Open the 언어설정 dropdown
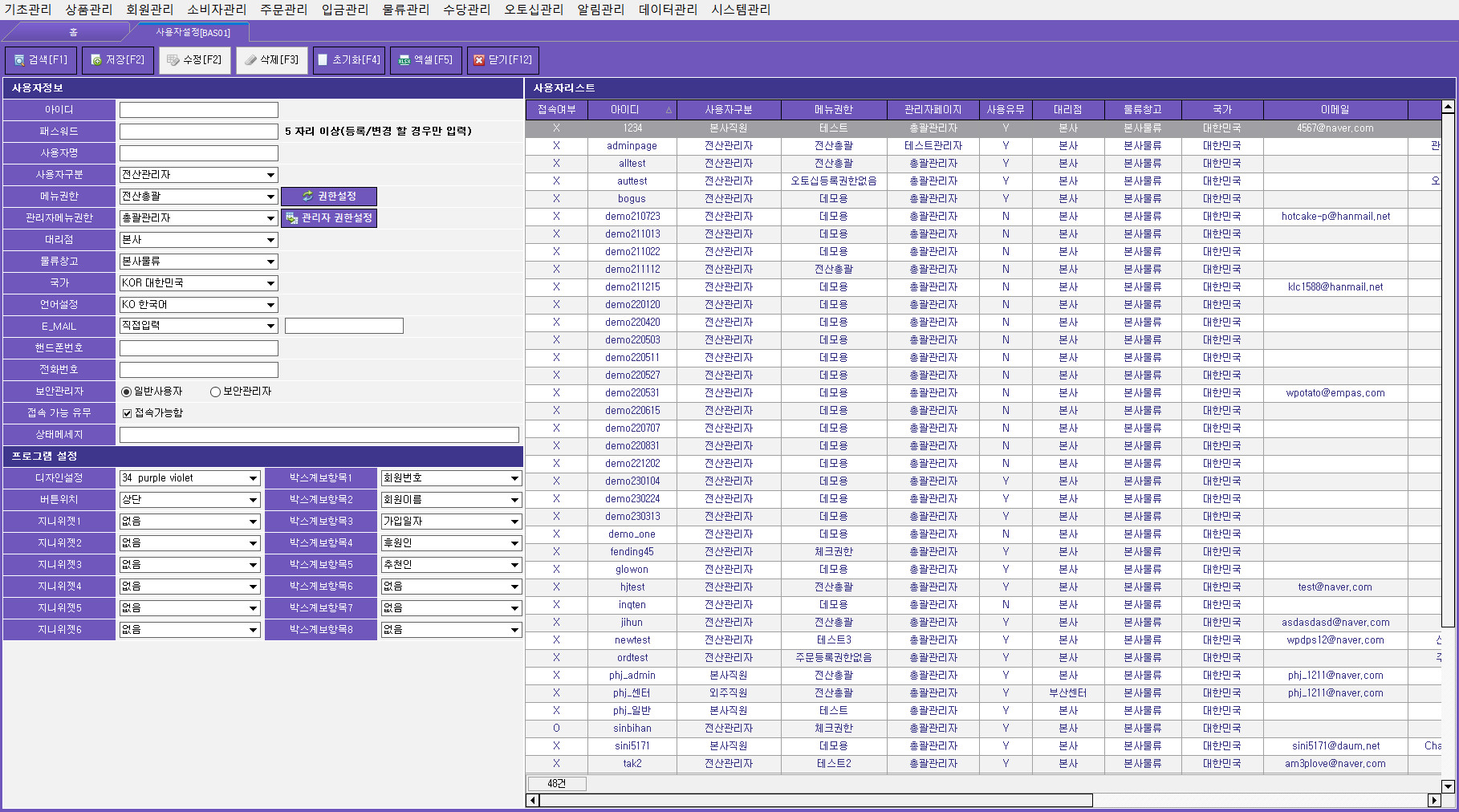The height and width of the screenshot is (812, 1459). 270,305
